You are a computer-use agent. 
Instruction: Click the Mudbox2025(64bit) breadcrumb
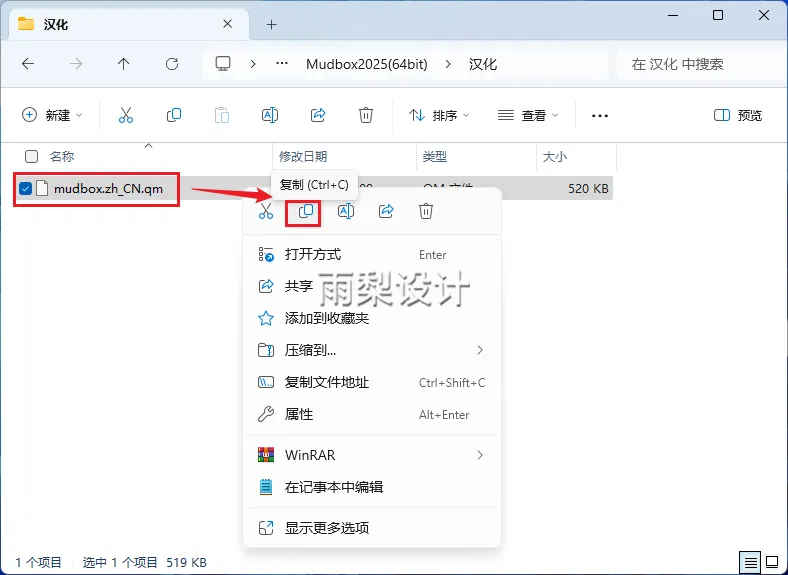click(367, 64)
